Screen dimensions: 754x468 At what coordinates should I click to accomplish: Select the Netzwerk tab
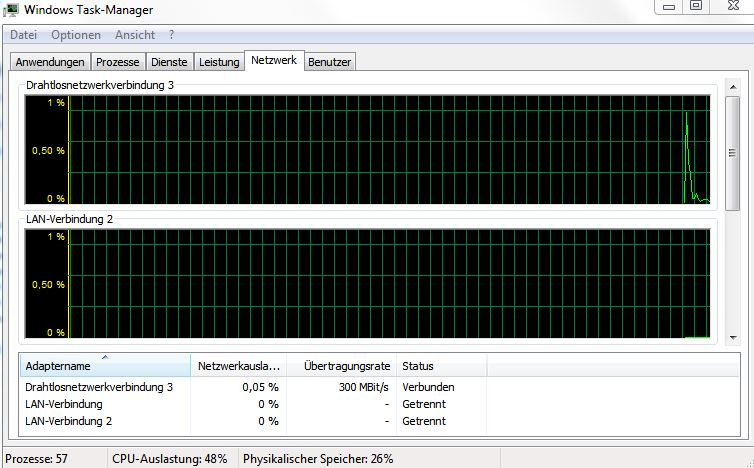(274, 61)
